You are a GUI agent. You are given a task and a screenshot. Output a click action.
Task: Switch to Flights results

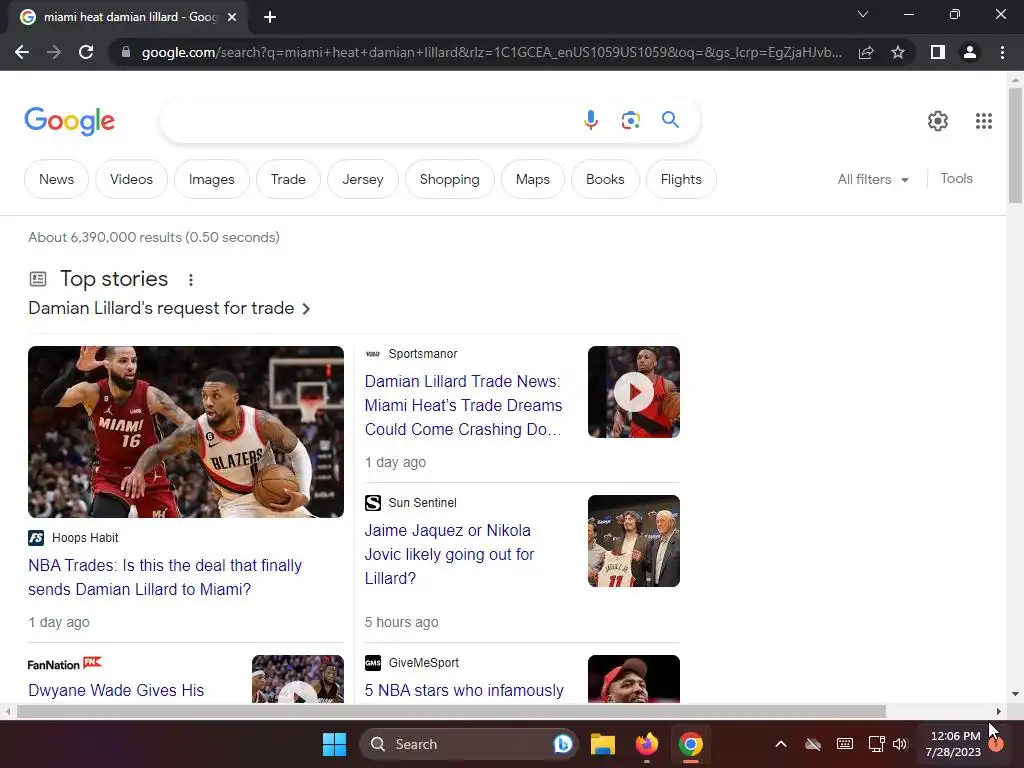681,179
